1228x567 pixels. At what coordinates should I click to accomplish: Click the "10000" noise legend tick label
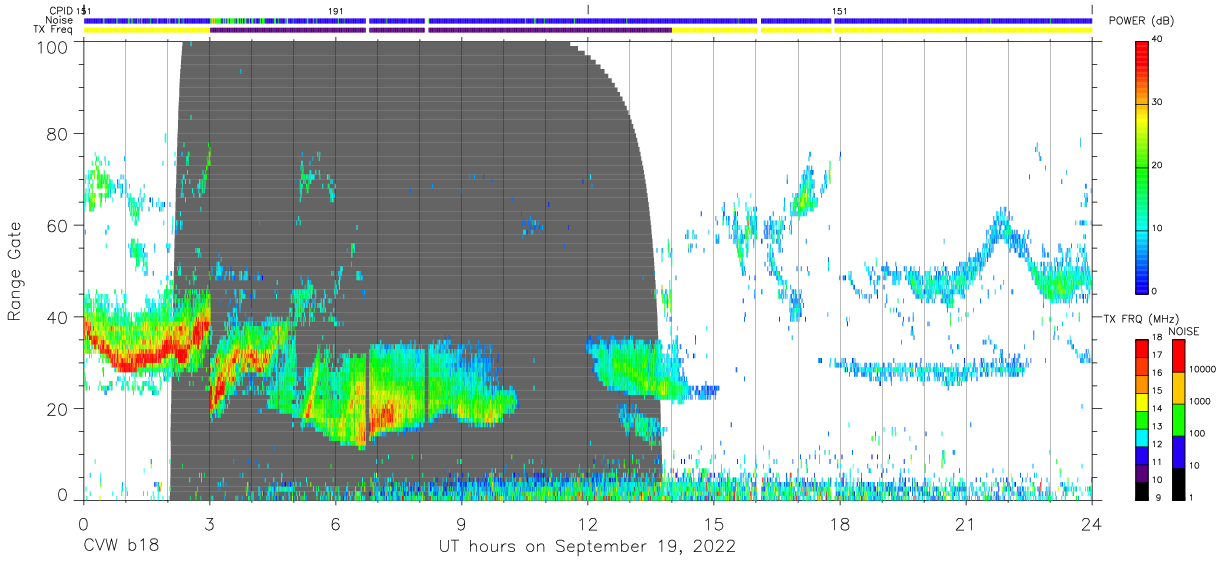pos(1204,369)
